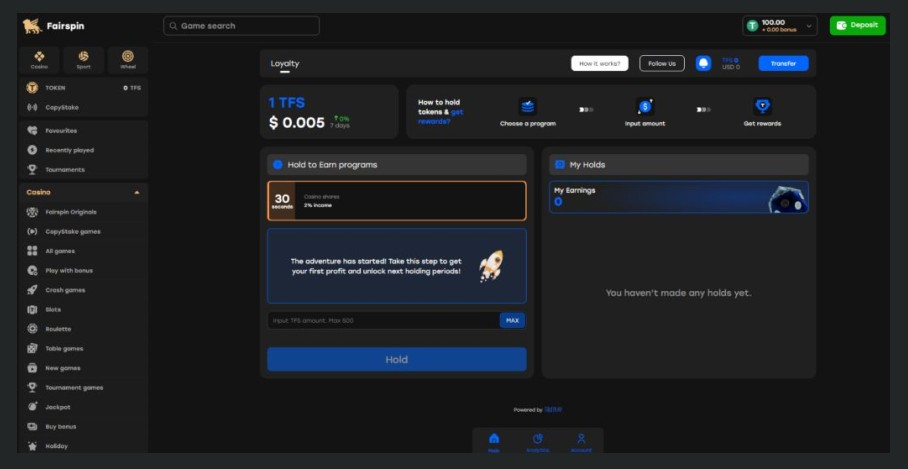Image resolution: width=908 pixels, height=469 pixels.
Task: Open the Casino category icon
Action: pyautogui.click(x=39, y=59)
